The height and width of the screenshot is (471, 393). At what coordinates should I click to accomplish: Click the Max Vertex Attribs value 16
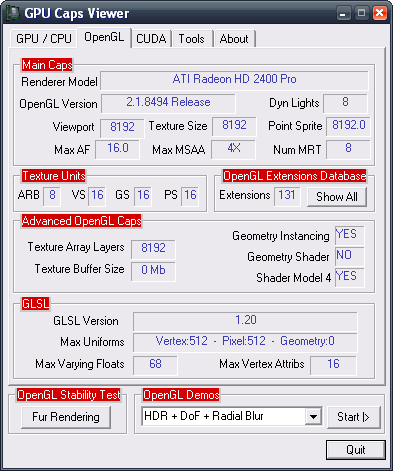click(333, 365)
